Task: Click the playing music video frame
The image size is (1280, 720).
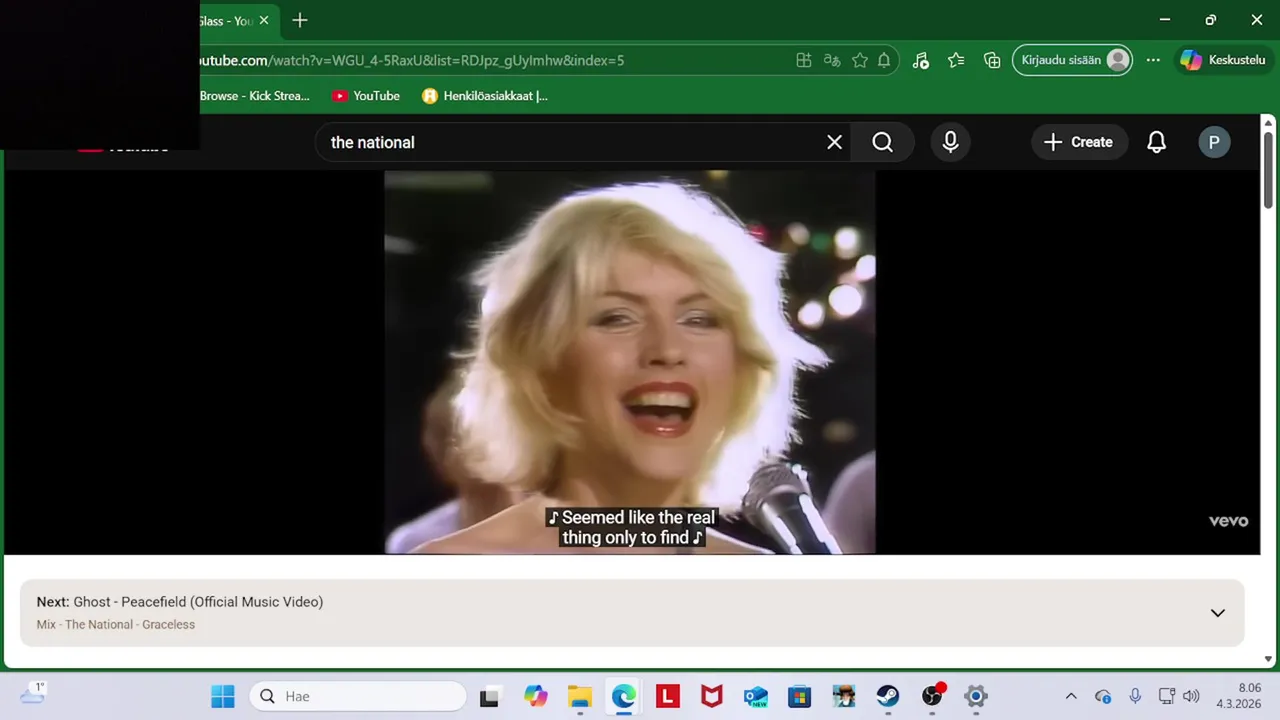Action: tap(630, 362)
